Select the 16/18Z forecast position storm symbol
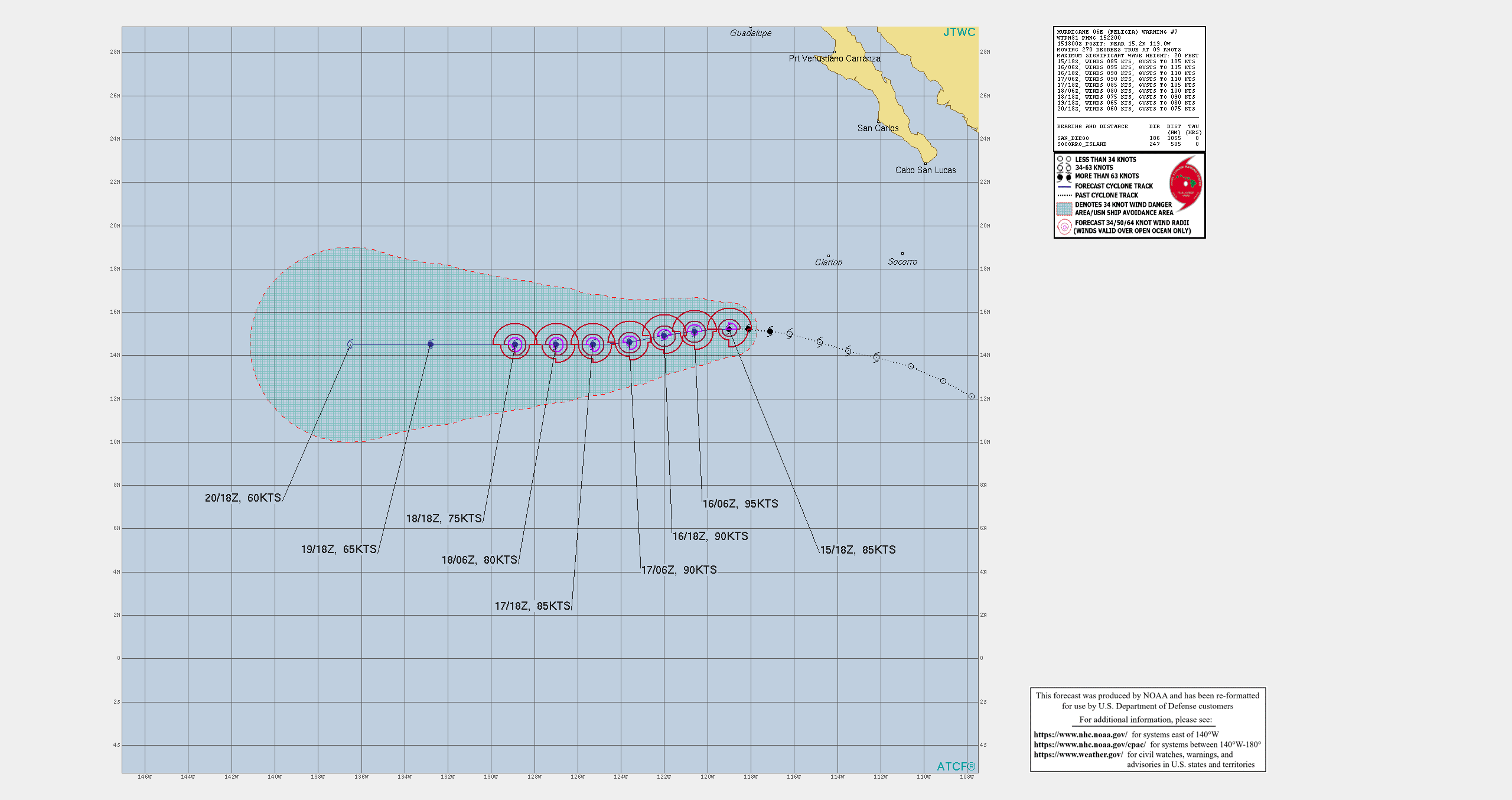The width and height of the screenshot is (1512, 800). [664, 336]
